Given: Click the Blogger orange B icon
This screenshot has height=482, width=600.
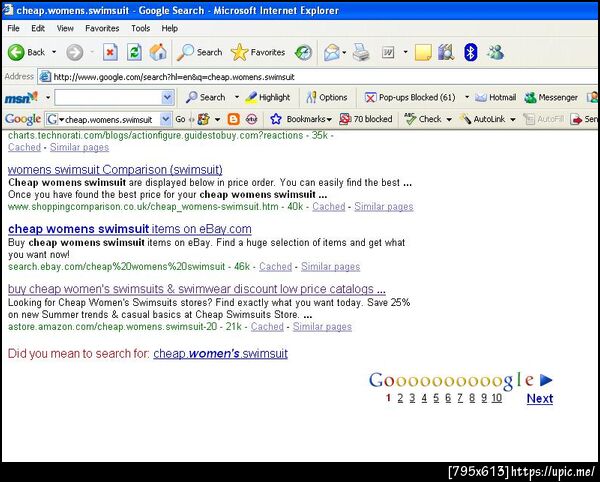Looking at the screenshot, I should [233, 119].
